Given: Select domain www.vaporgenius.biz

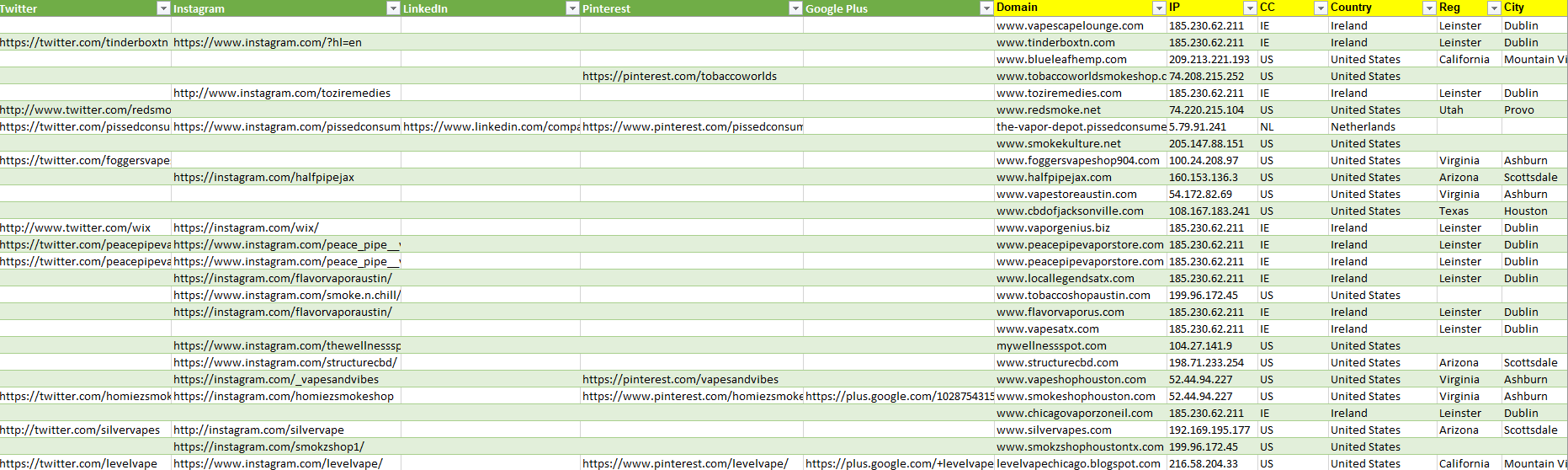Looking at the screenshot, I should pyautogui.click(x=1080, y=227).
